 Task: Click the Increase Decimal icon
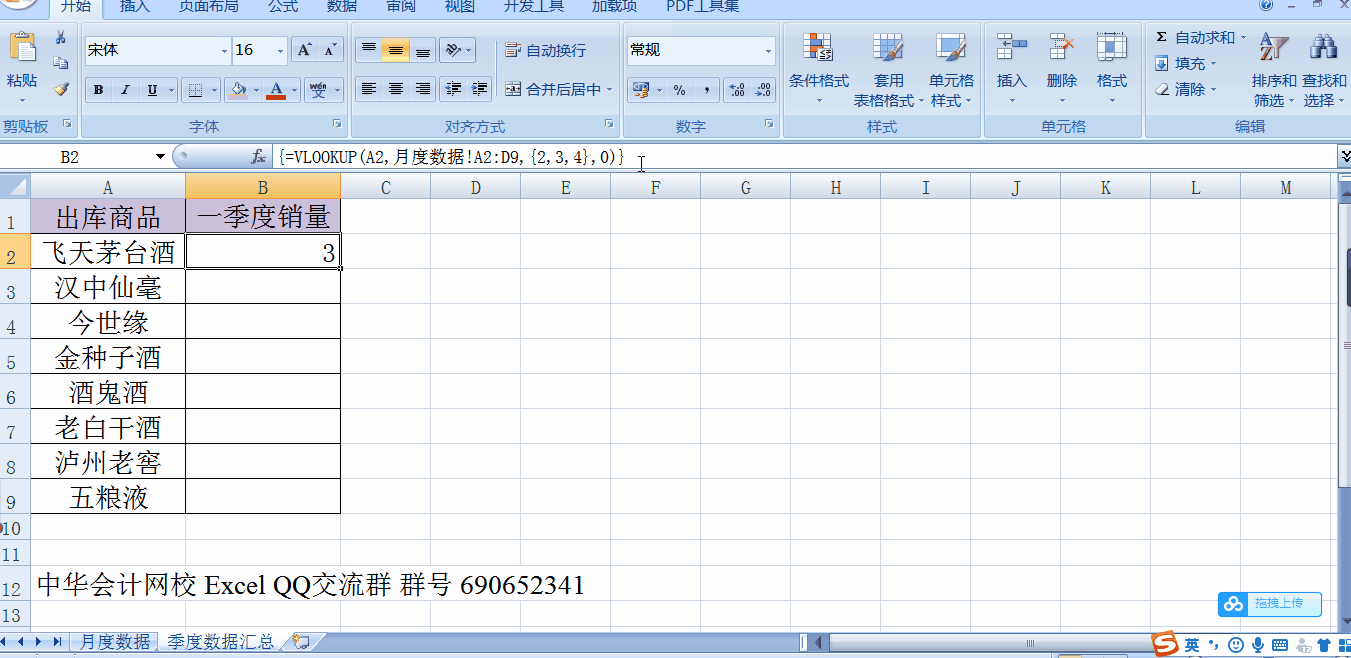(737, 90)
